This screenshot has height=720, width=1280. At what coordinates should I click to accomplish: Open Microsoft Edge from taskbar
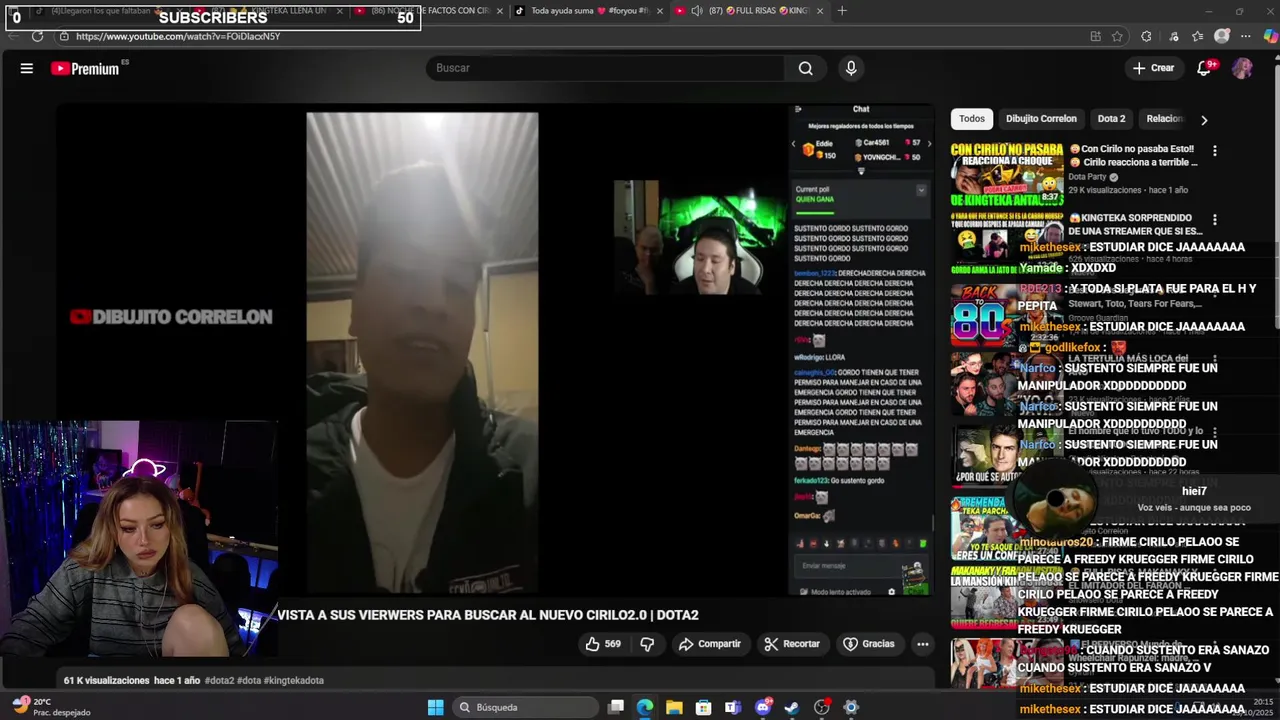point(645,707)
